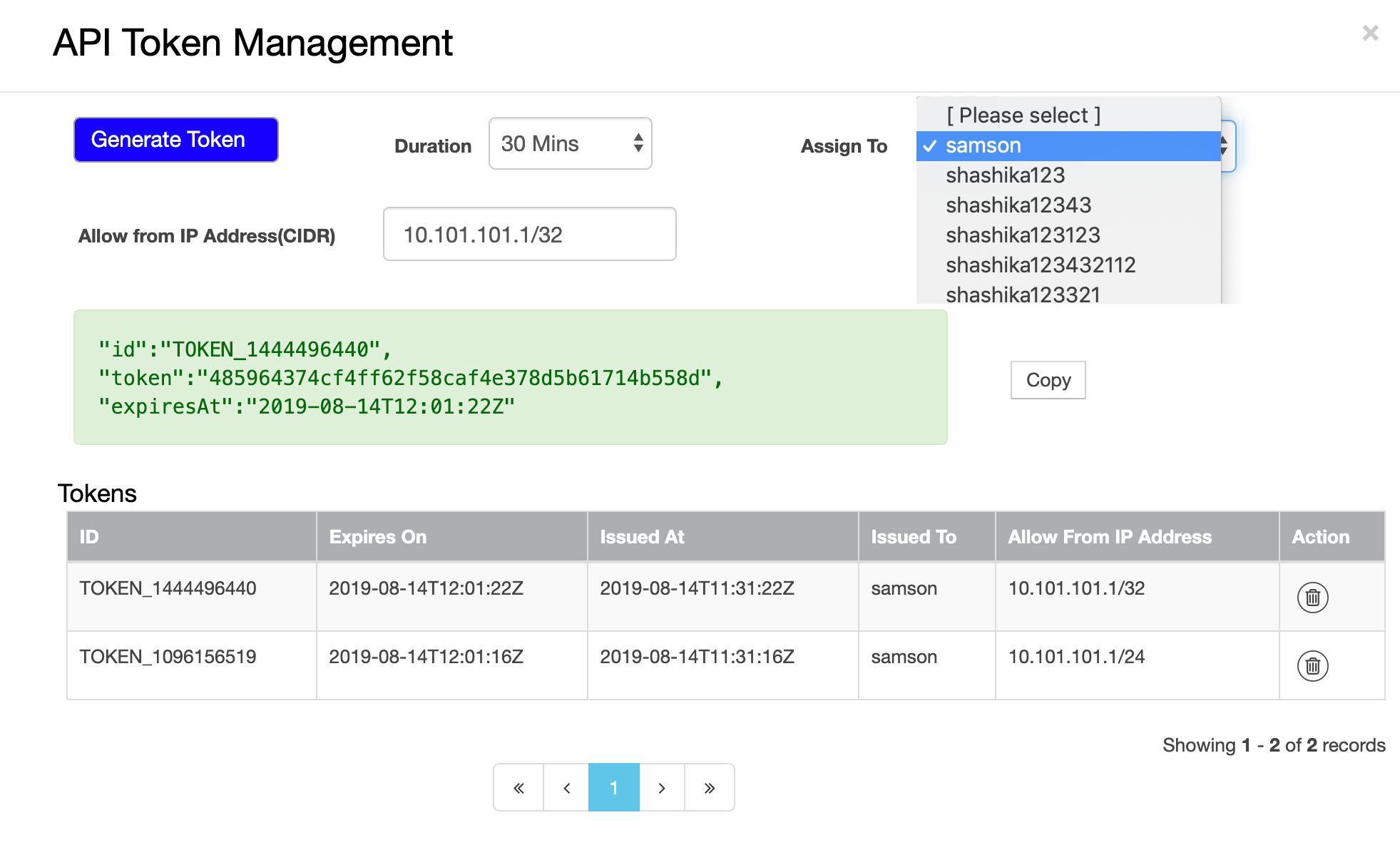Pick shashika123321 in the Assign To list
Image resolution: width=1400 pixels, height=850 pixels.
click(1068, 293)
